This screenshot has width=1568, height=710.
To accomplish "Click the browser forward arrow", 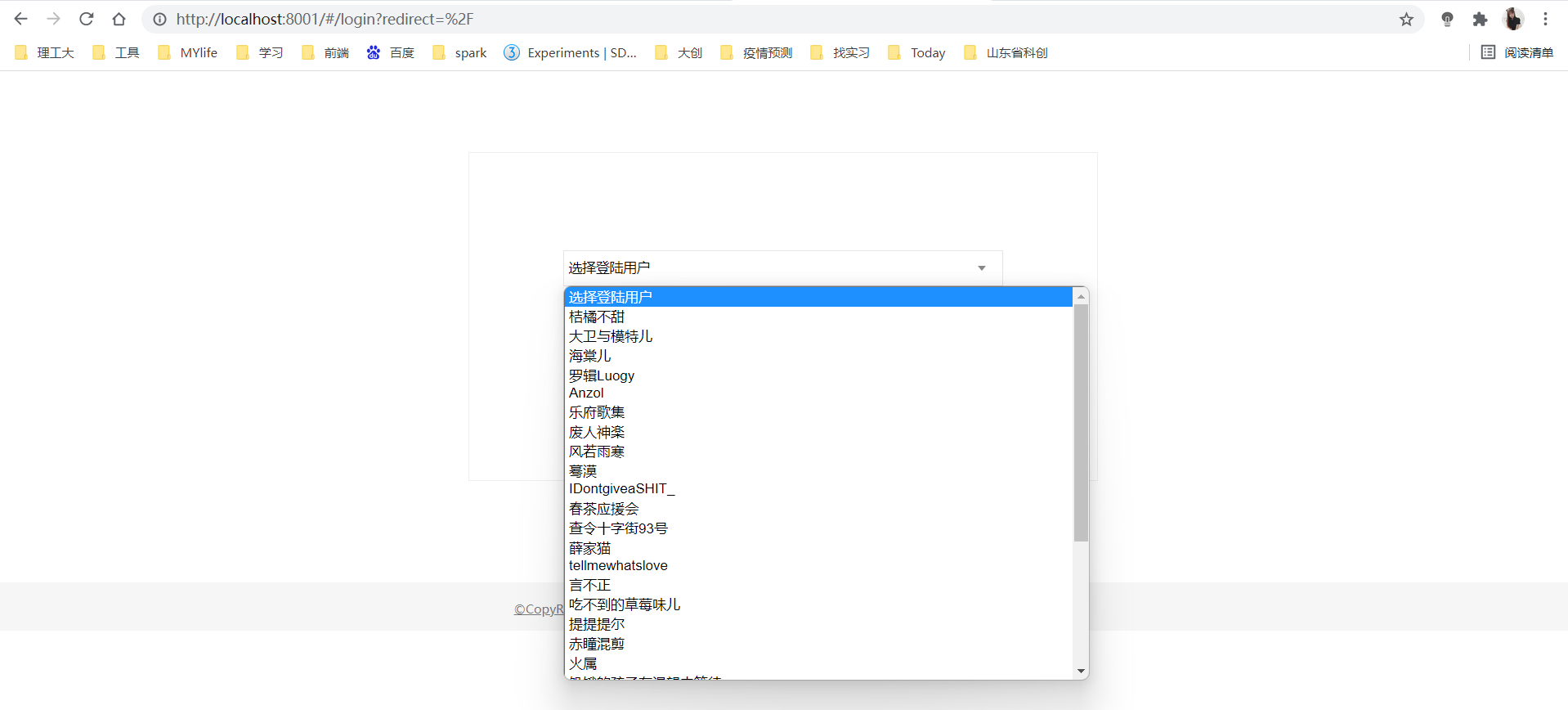I will pyautogui.click(x=54, y=19).
